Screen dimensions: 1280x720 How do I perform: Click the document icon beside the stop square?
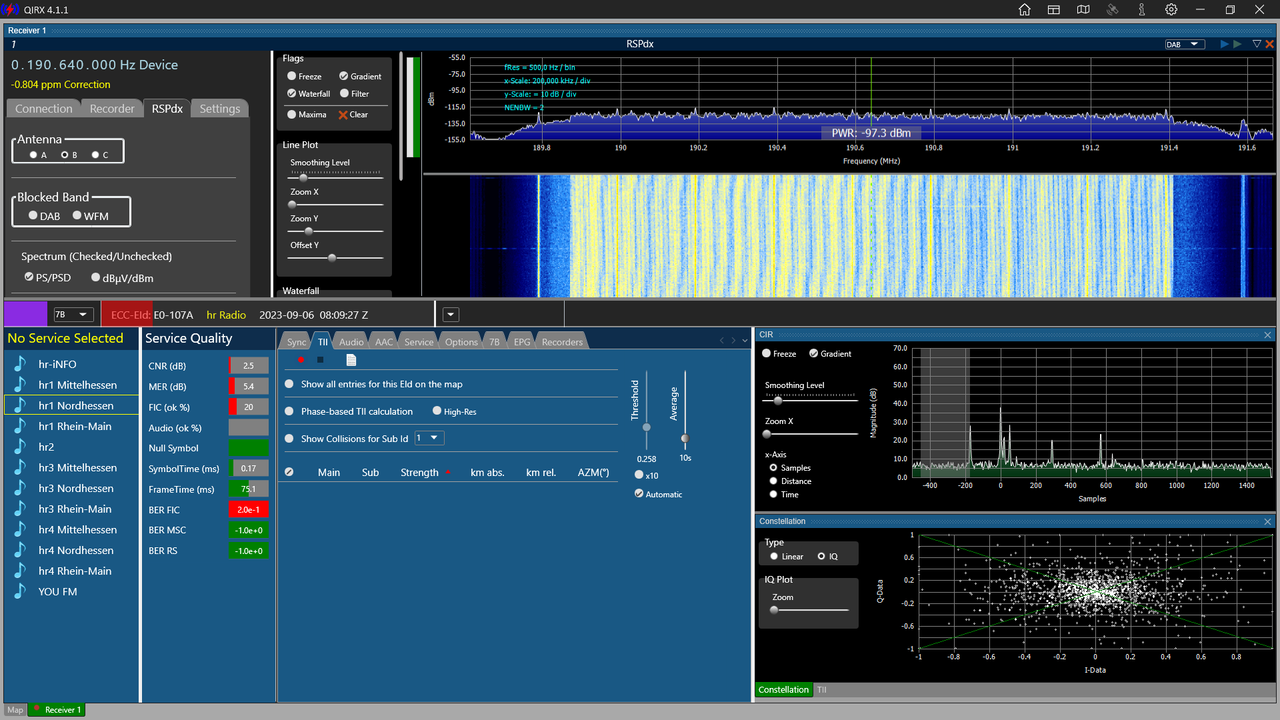[x=351, y=359]
